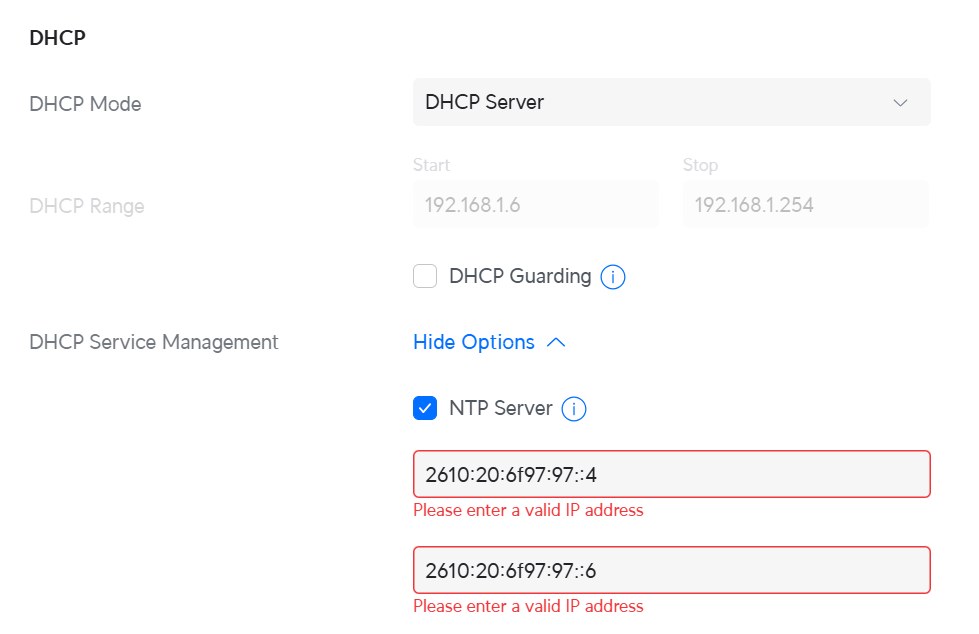The image size is (979, 634).
Task: Focus the second NTP address field ending ::6
Action: click(x=670, y=570)
